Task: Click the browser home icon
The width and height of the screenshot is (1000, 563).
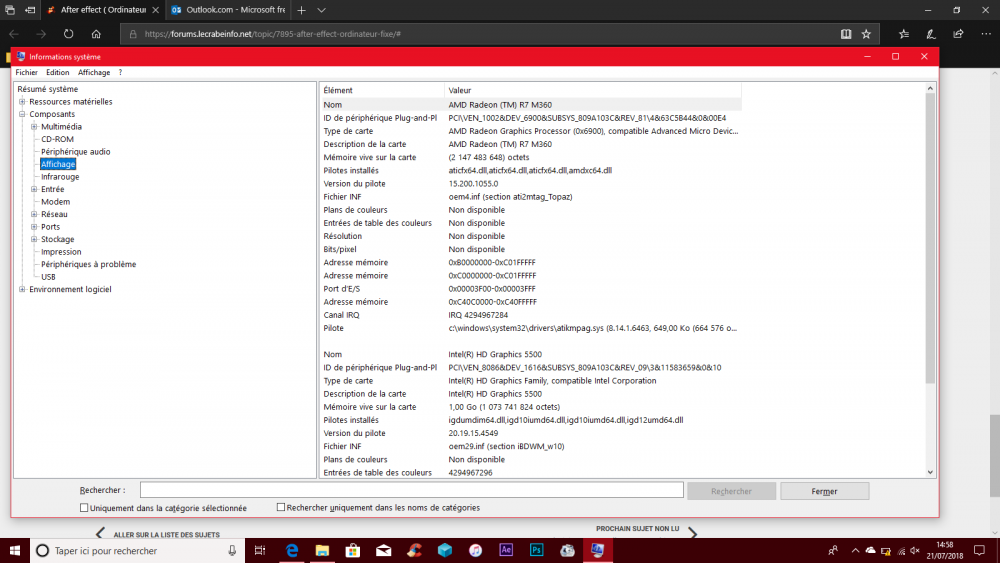Action: coord(96,34)
